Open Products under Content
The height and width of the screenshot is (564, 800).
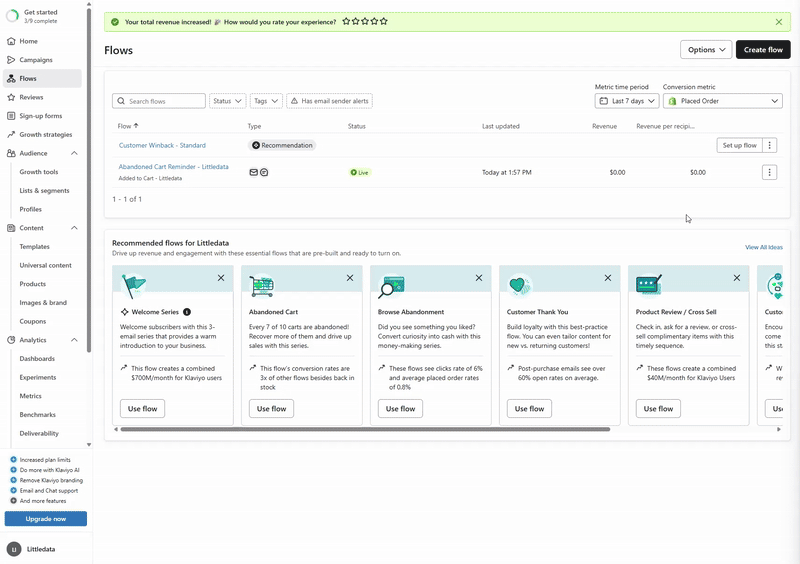[33, 284]
